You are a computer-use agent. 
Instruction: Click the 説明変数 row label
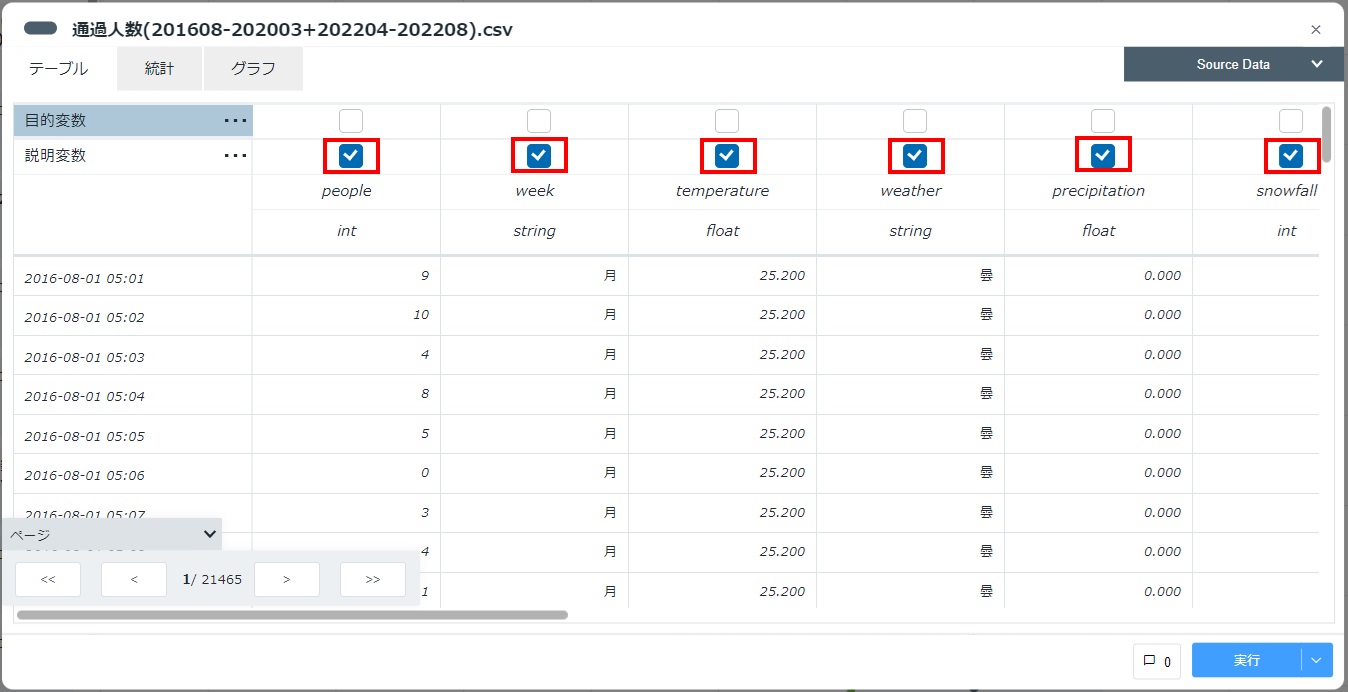56,156
